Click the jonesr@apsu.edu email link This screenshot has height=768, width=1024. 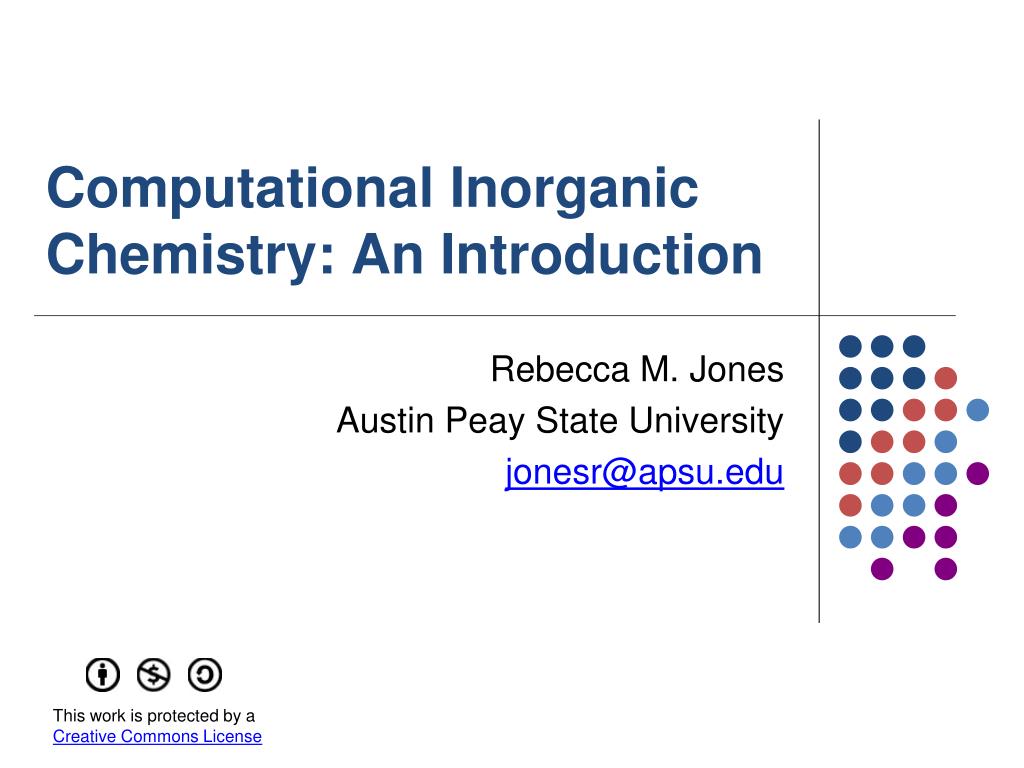(x=644, y=472)
